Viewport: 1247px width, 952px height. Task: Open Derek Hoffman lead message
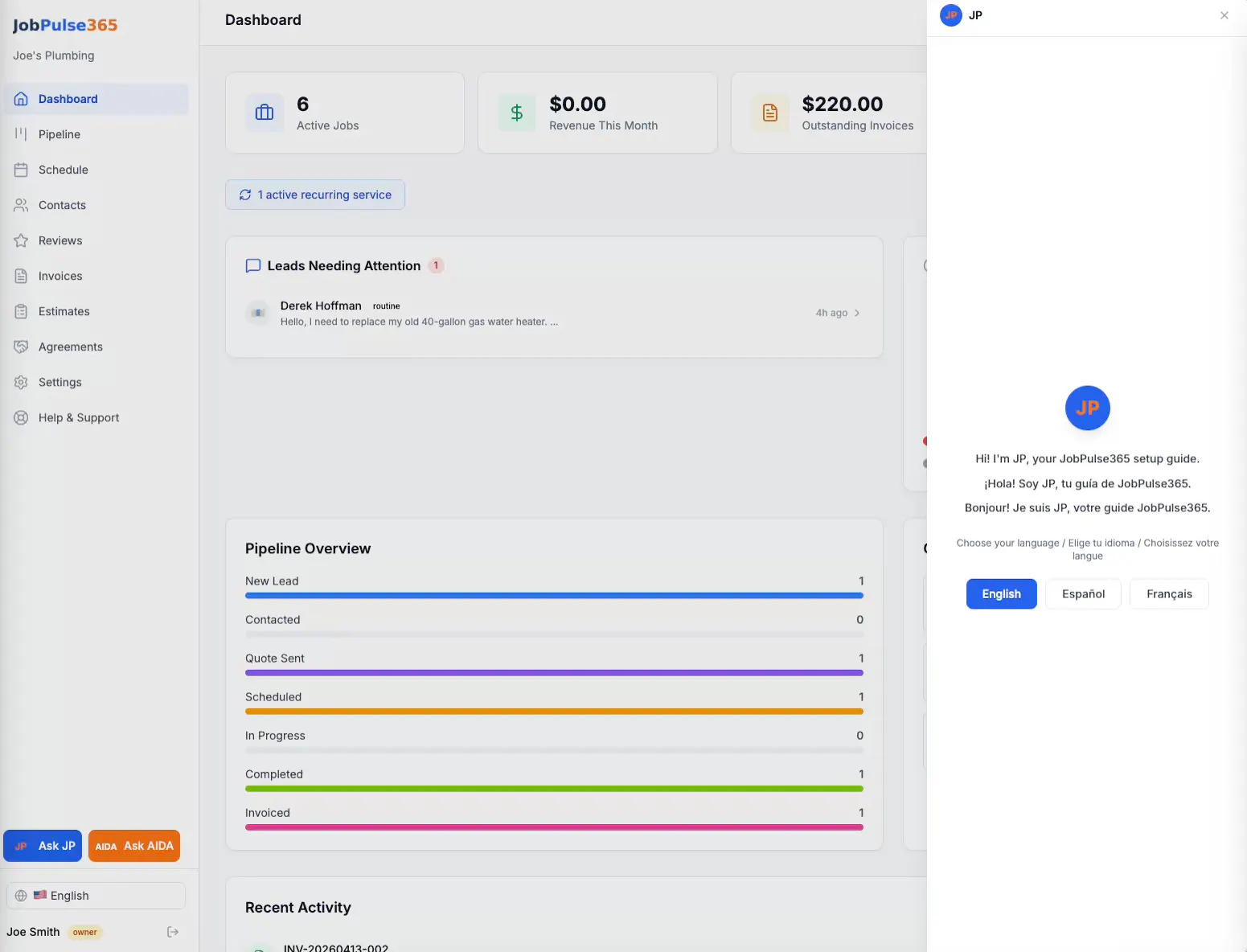(554, 313)
